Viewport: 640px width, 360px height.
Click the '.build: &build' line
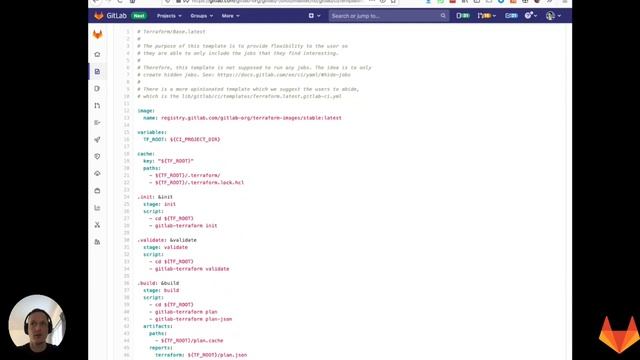pyautogui.click(x=158, y=283)
